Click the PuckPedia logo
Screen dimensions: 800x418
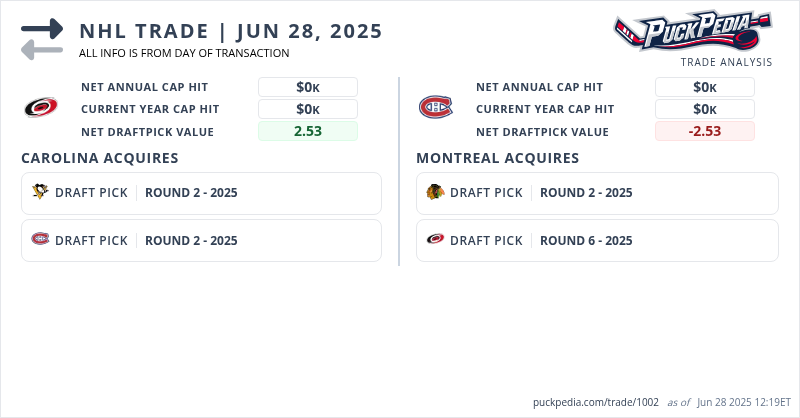coord(692,30)
